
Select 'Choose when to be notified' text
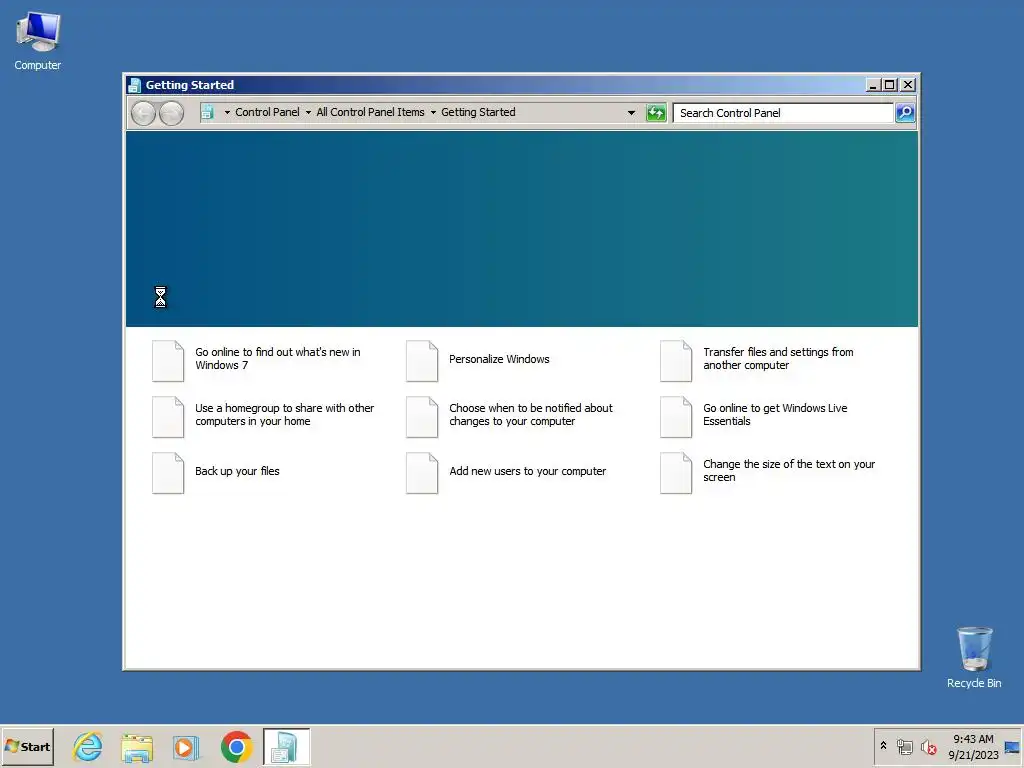[x=530, y=415]
